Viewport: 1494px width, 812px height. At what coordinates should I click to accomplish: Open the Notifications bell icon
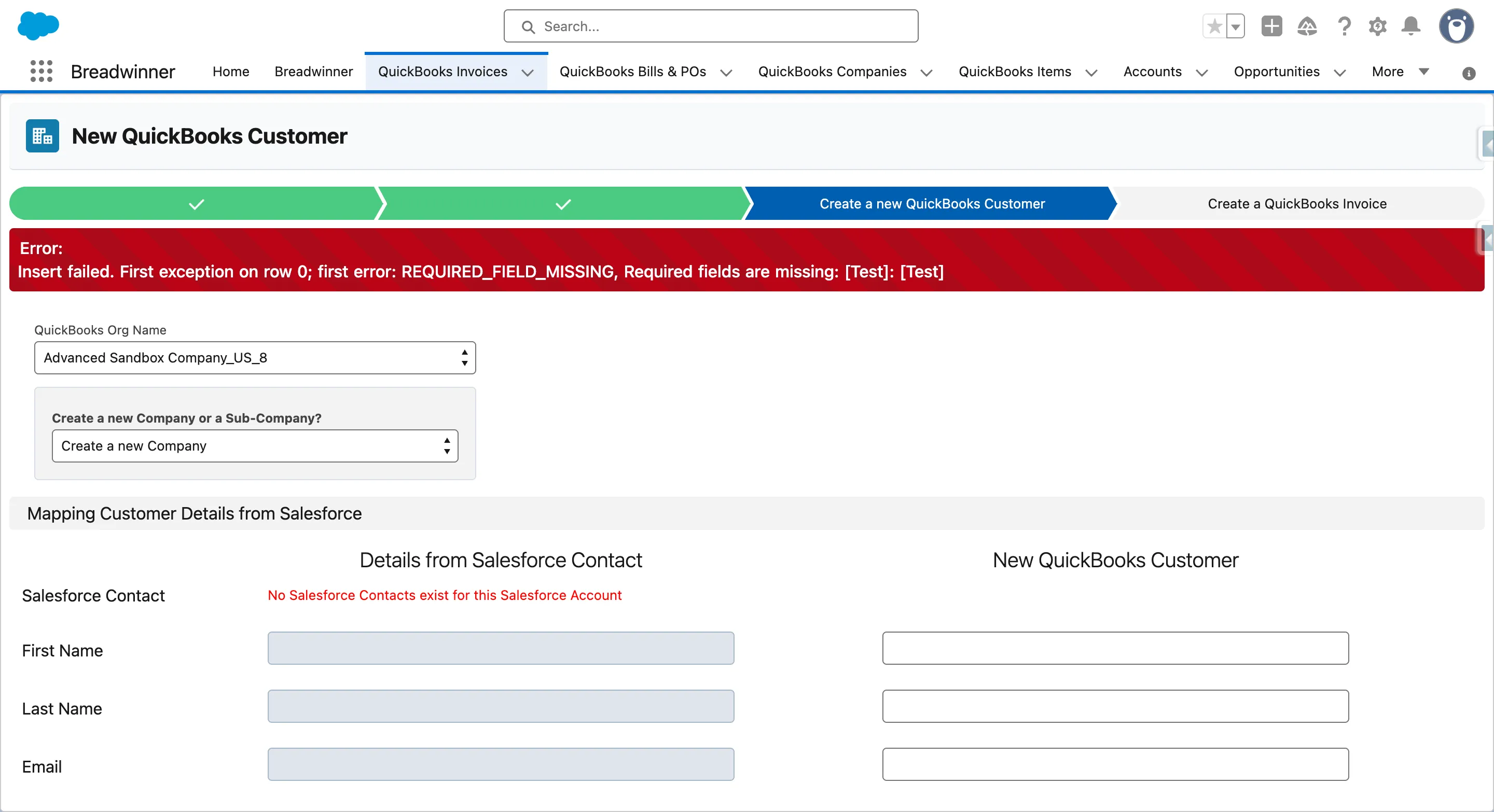(x=1410, y=26)
